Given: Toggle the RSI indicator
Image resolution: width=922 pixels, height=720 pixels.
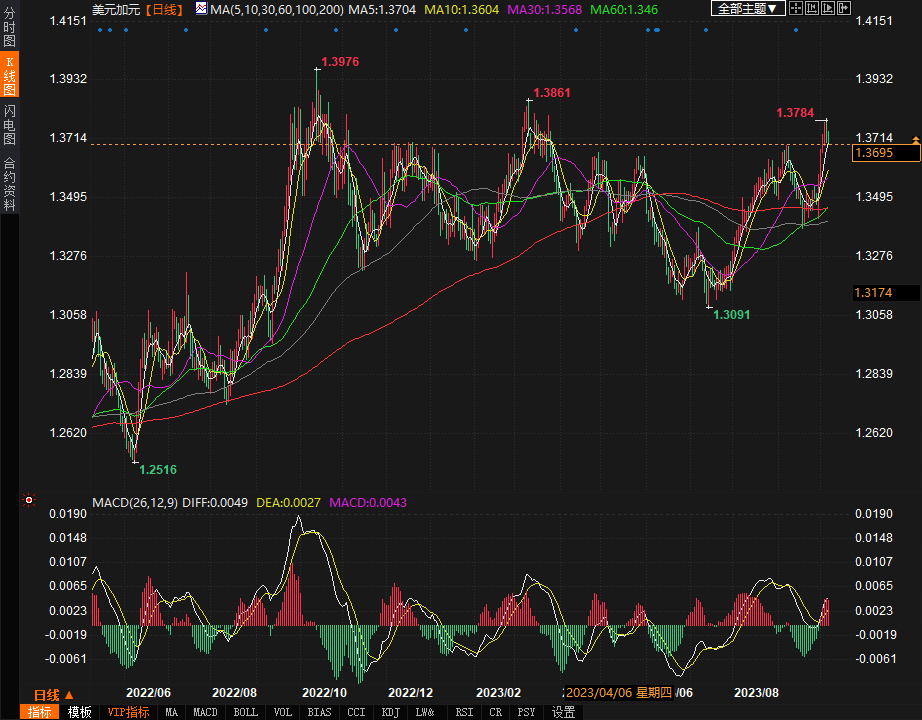Looking at the screenshot, I should [464, 712].
